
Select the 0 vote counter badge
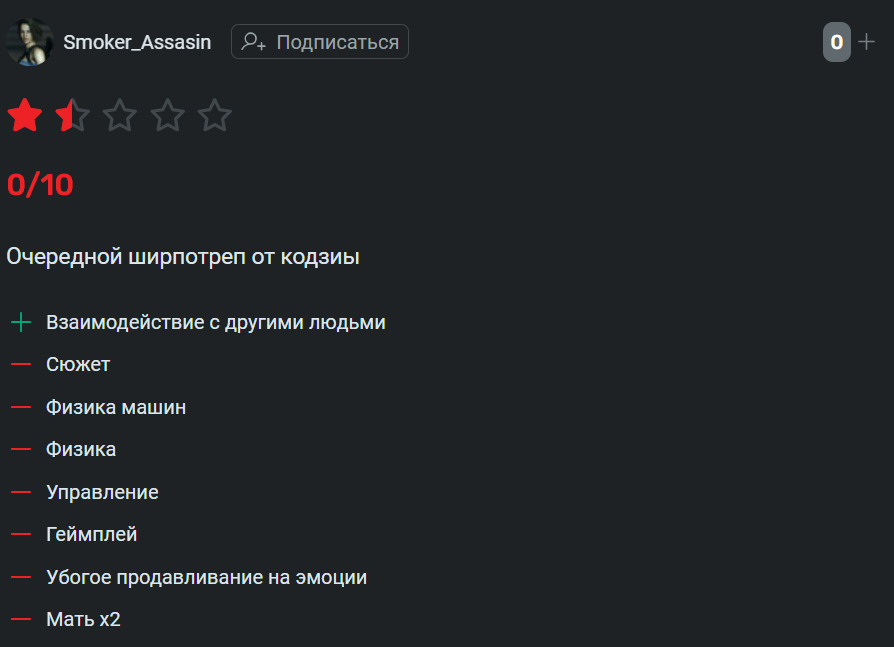click(x=836, y=42)
